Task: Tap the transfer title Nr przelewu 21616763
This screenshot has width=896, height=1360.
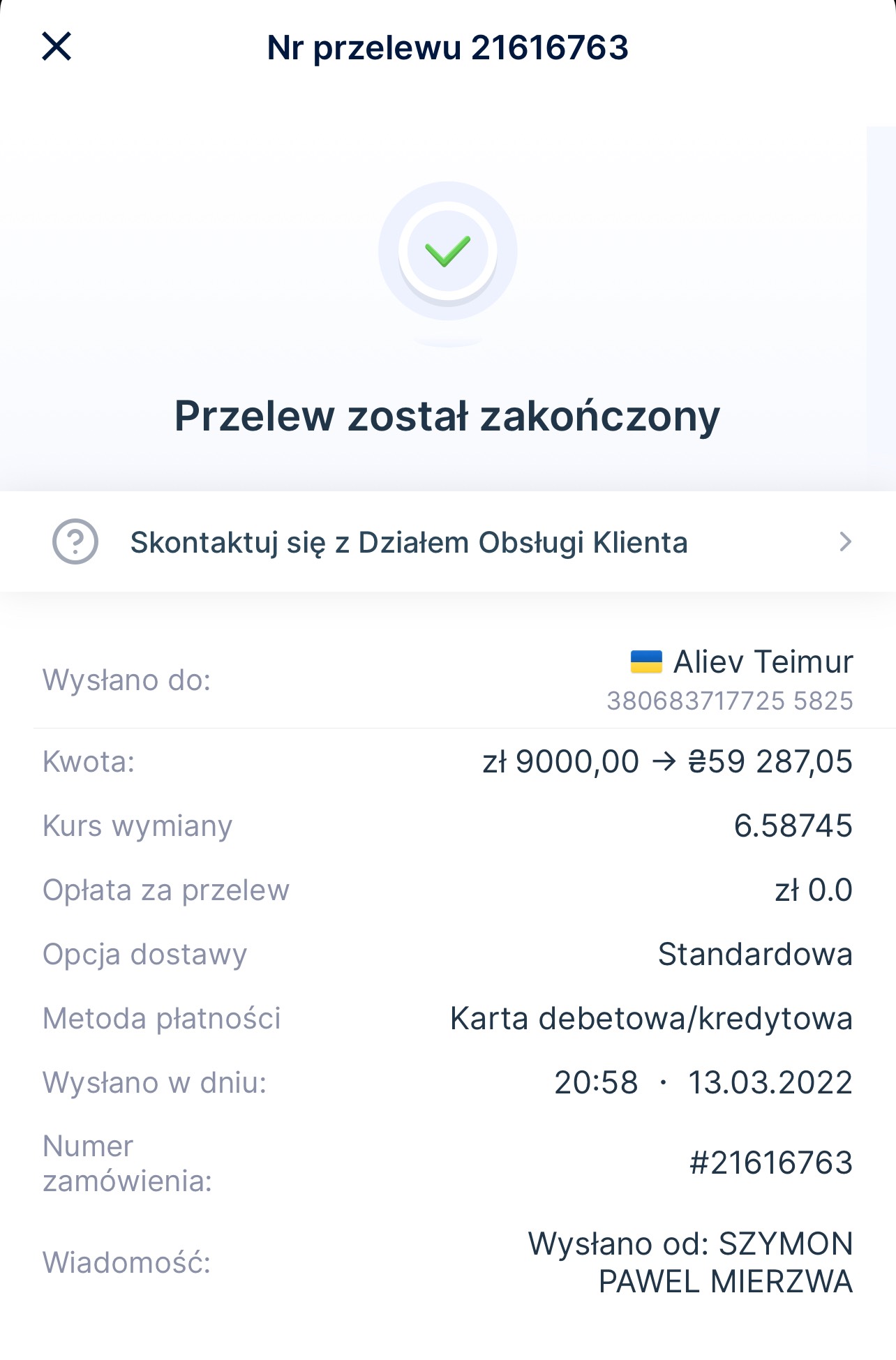Action: [448, 47]
